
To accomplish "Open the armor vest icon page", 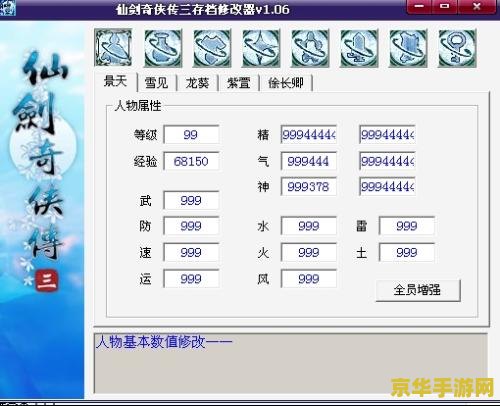I will [408, 48].
